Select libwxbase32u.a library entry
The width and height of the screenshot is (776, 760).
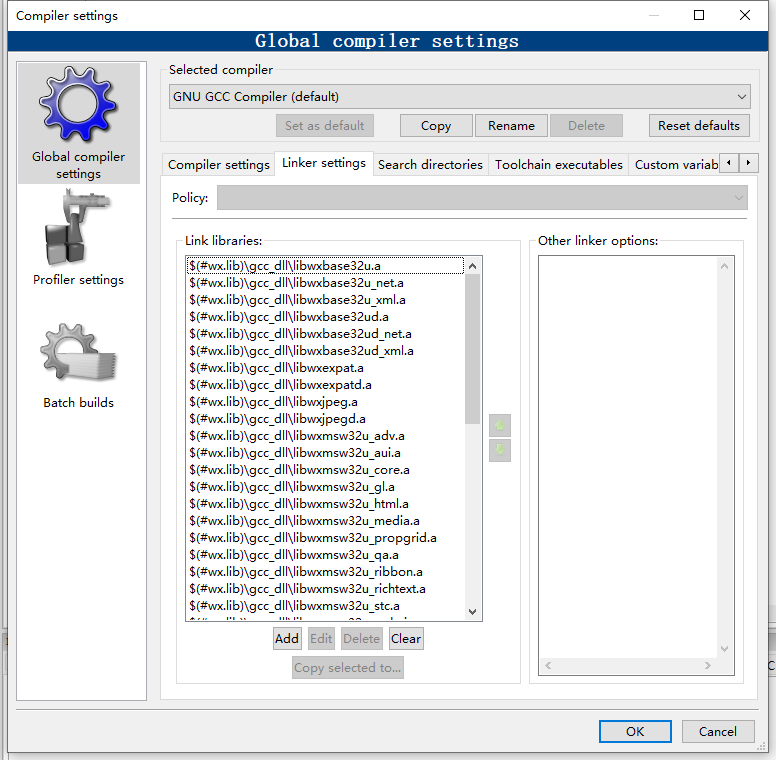[325, 266]
